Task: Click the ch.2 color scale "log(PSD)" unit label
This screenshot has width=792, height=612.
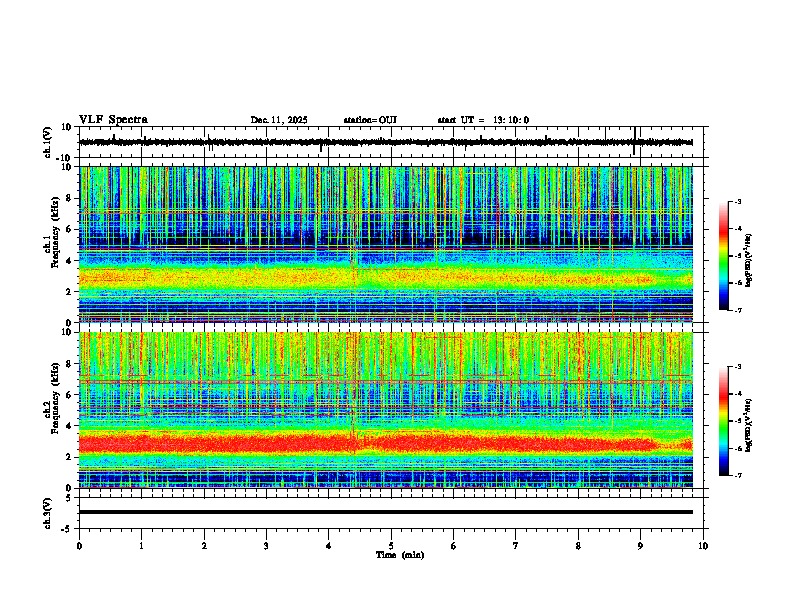Action: [x=749, y=425]
